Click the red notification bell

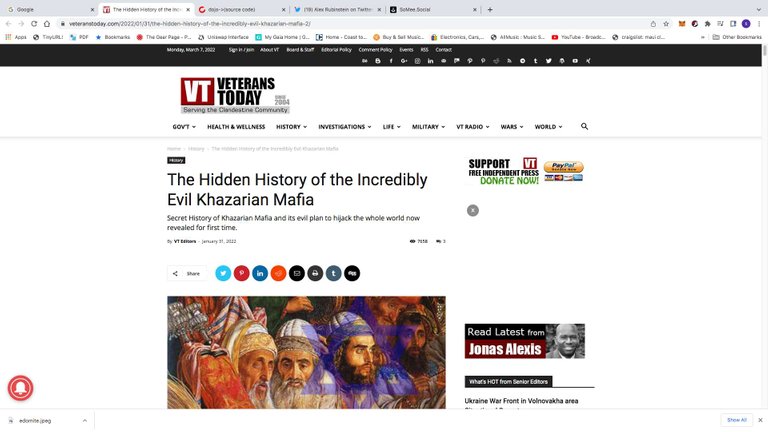point(21,388)
